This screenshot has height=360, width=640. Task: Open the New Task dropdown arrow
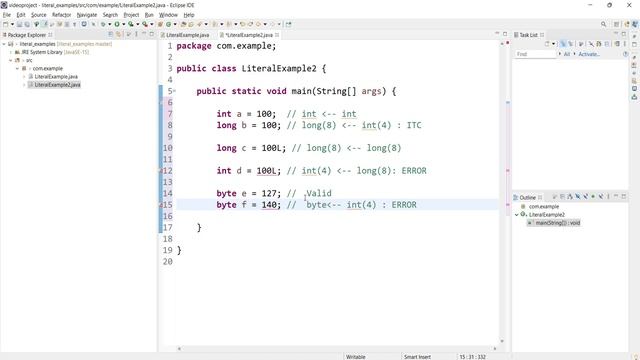(x=553, y=44)
